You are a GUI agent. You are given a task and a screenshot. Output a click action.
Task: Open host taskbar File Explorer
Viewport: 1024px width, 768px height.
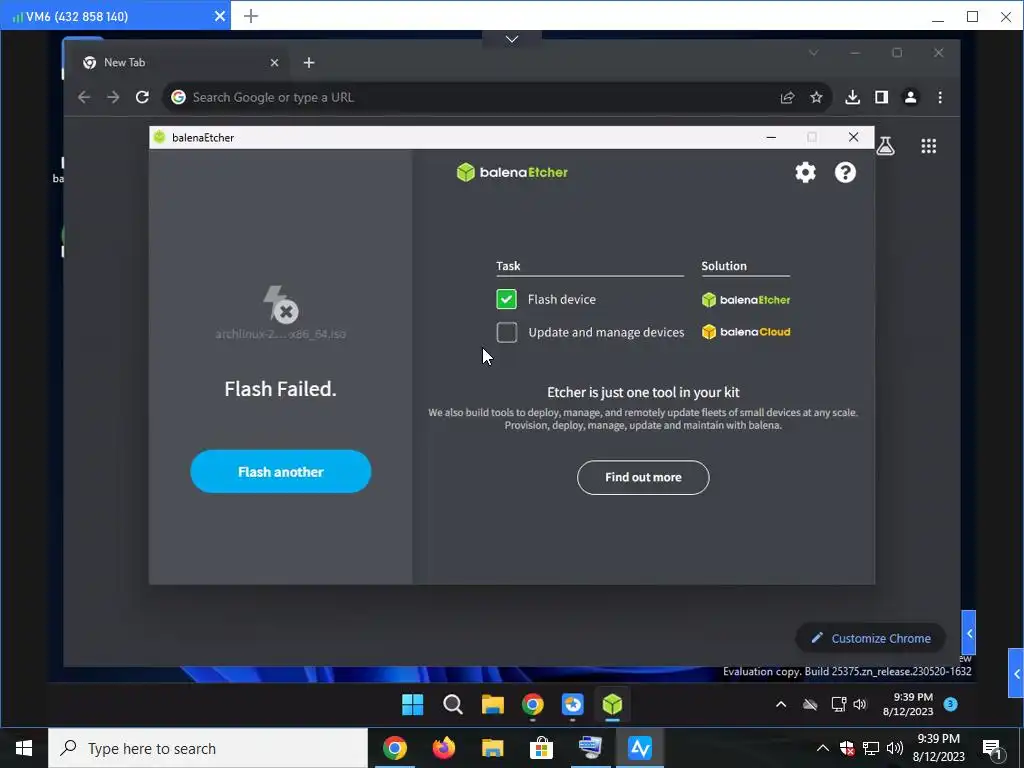492,748
